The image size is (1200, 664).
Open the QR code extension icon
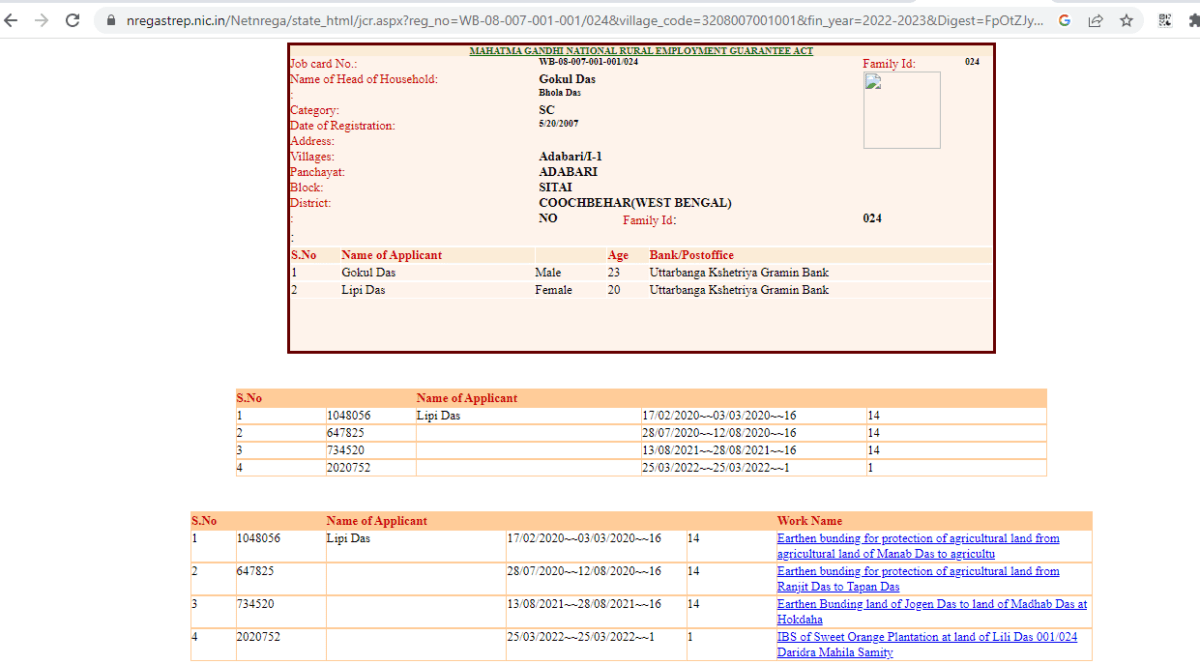pos(1164,18)
